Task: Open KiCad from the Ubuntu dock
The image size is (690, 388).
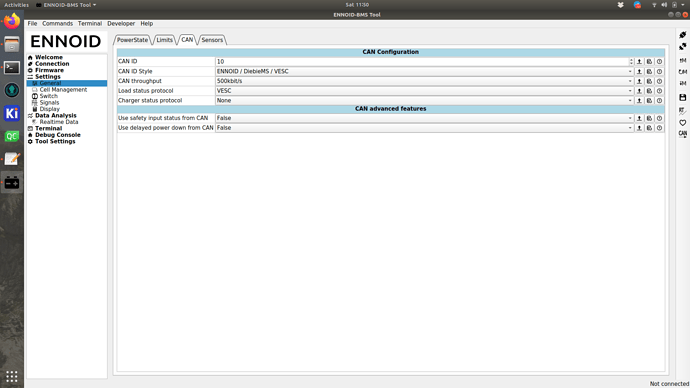Action: [x=12, y=113]
